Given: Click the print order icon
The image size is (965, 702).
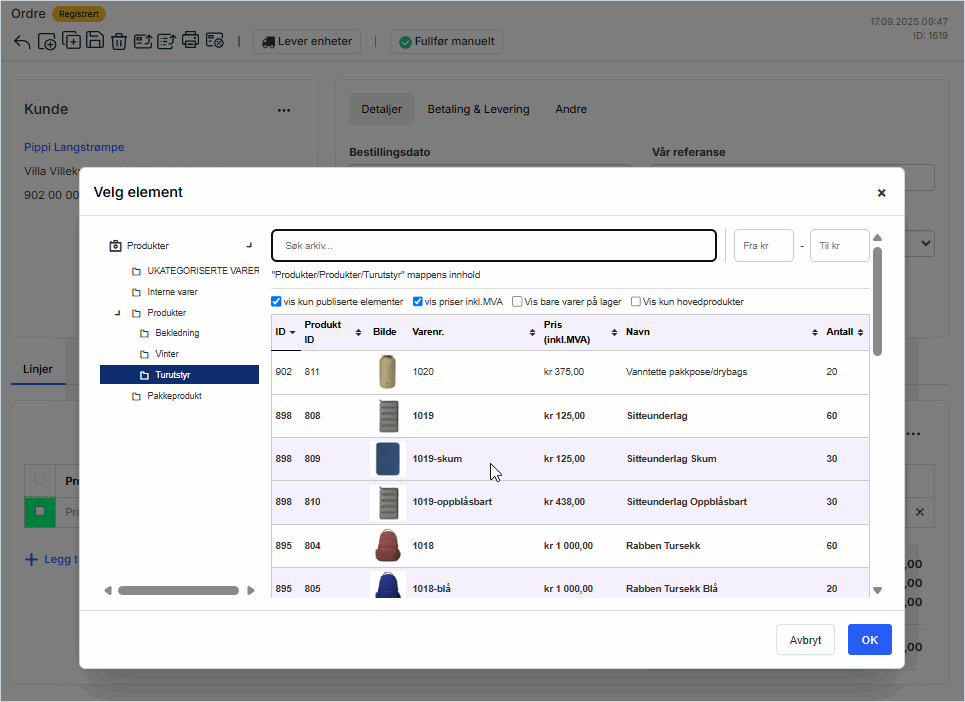Looking at the screenshot, I should (x=191, y=41).
